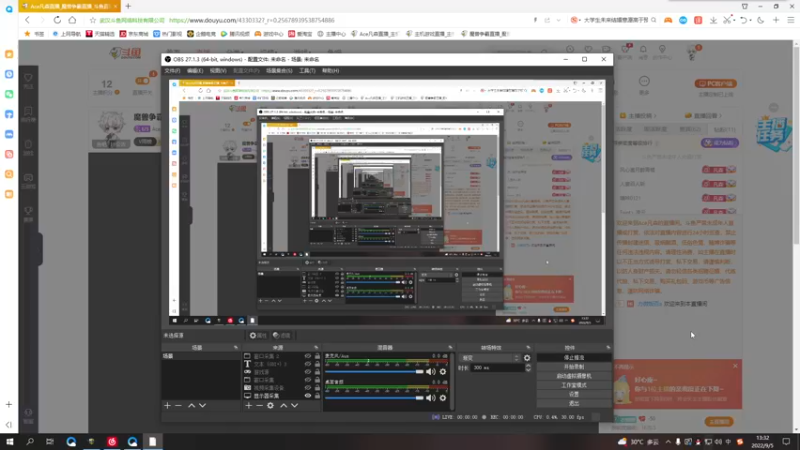The width and height of the screenshot is (800, 450).
Task: Open microphone/Aux audio settings gear
Action: click(x=443, y=371)
